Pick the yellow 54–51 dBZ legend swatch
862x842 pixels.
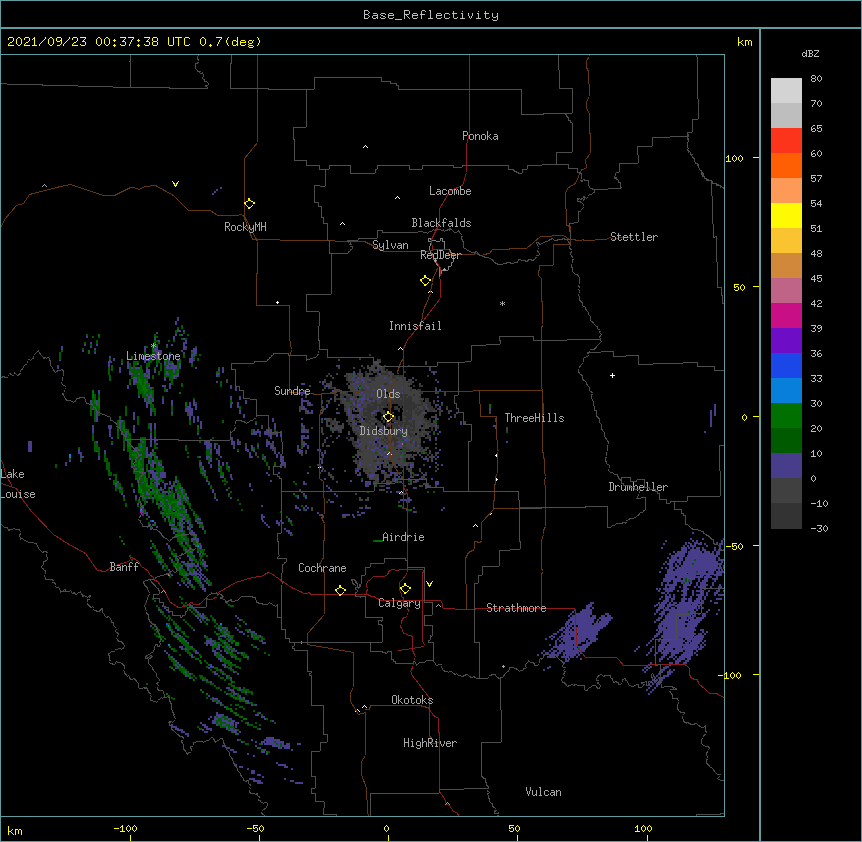pyautogui.click(x=786, y=215)
